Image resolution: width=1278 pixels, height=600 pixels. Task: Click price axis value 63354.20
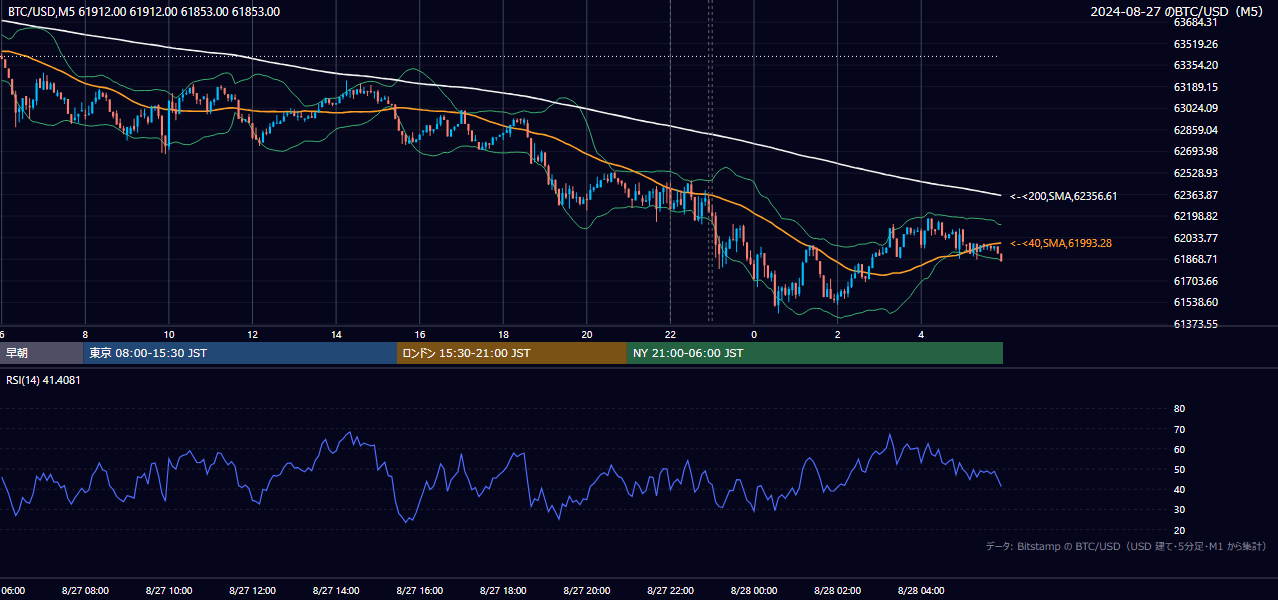pyautogui.click(x=1195, y=65)
